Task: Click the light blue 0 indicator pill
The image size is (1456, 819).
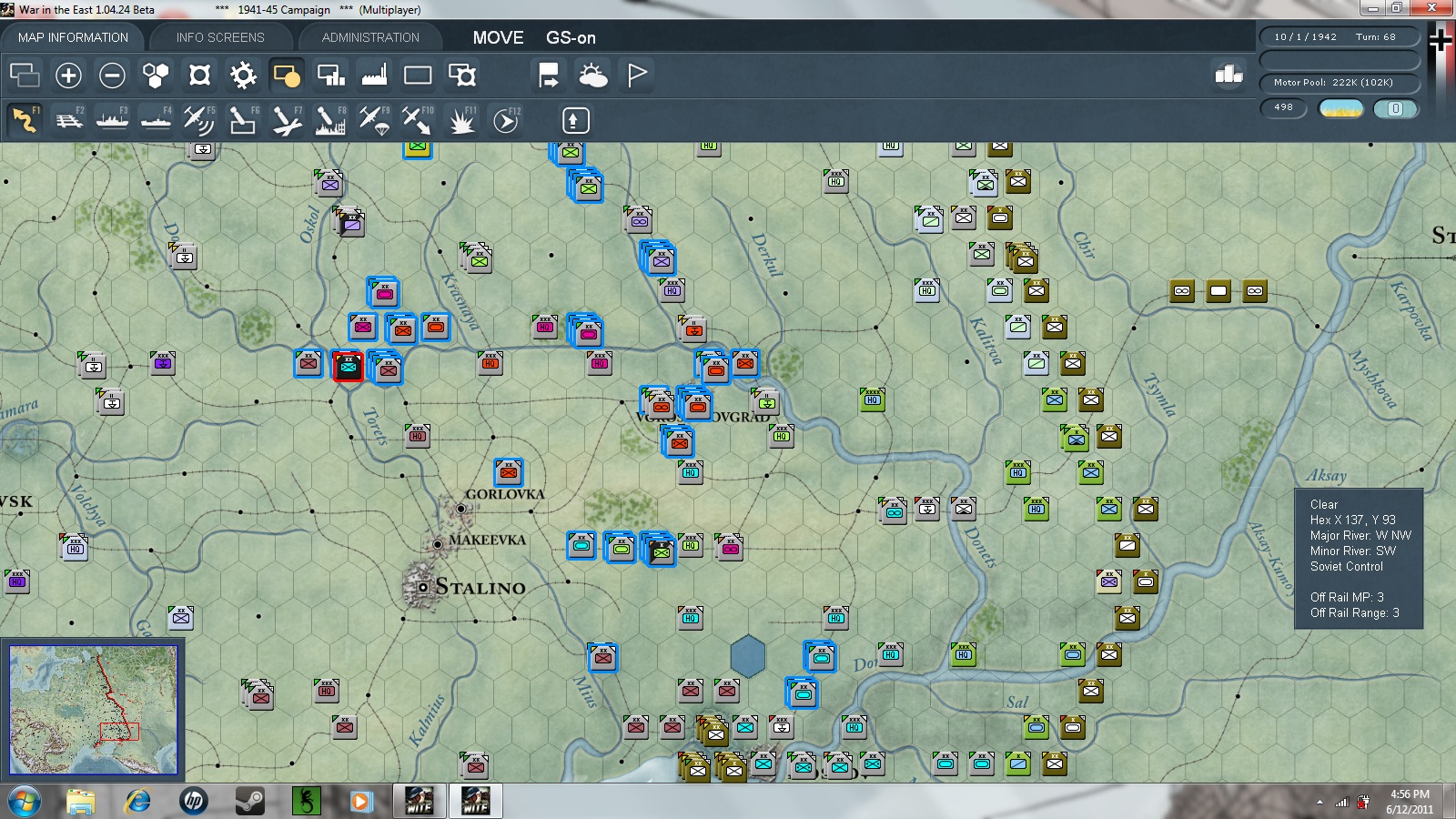Action: click(1396, 108)
